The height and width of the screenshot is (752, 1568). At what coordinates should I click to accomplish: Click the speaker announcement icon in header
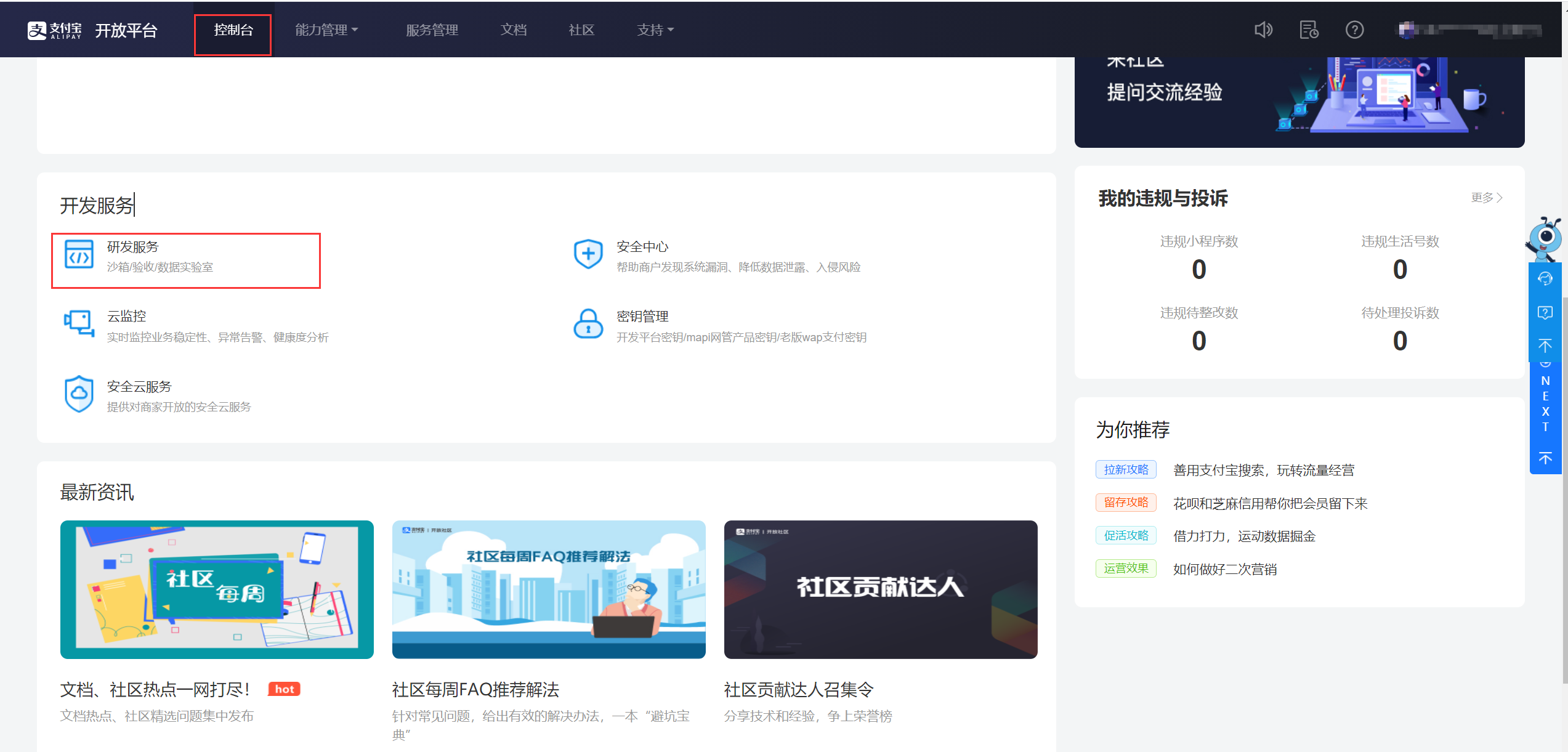(1263, 30)
